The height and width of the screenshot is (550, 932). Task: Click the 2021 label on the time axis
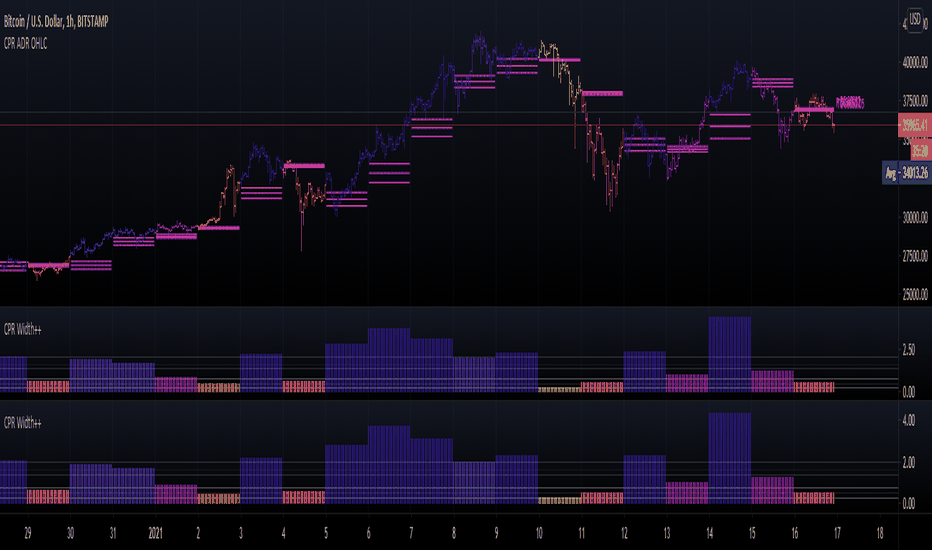[x=155, y=533]
